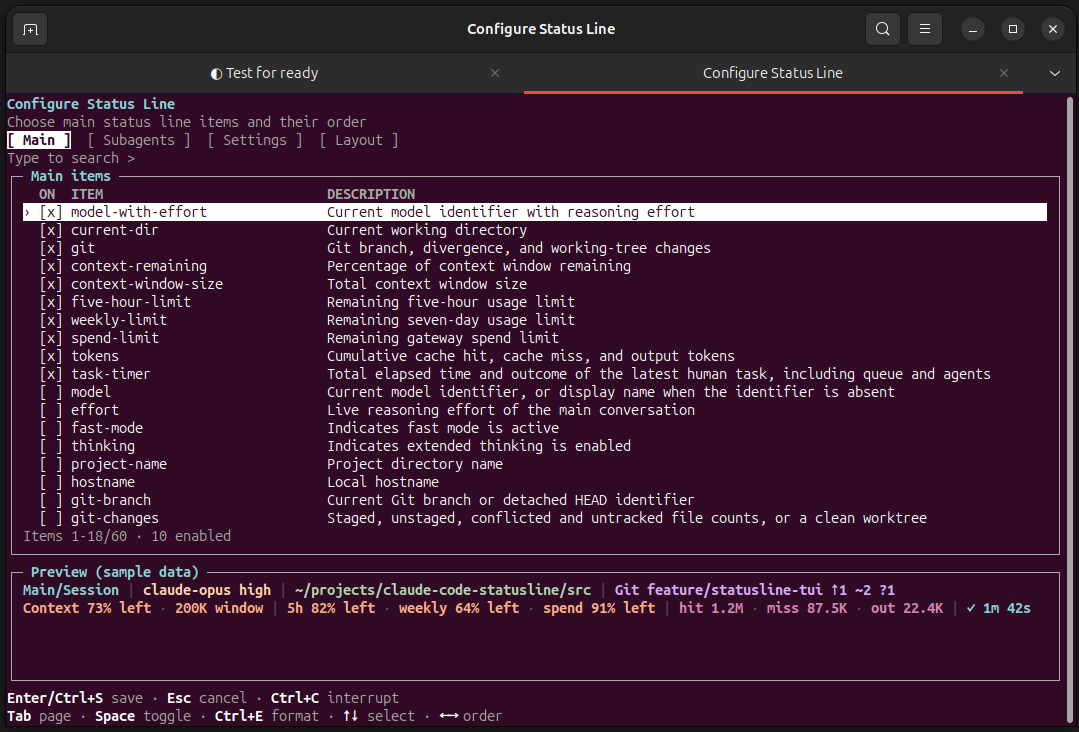
Task: Click 'Remaining gateway spend limit' description
Action: point(442,338)
